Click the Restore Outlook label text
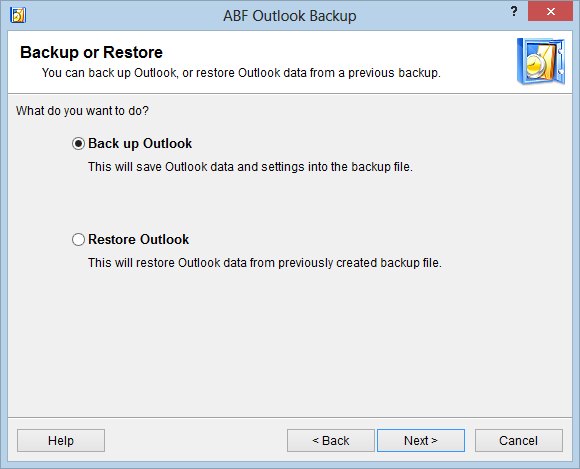This screenshot has height=469, width=580. pyautogui.click(x=138, y=240)
